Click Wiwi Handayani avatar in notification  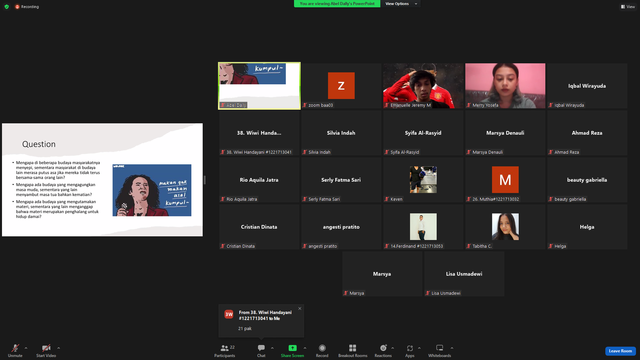(x=229, y=314)
